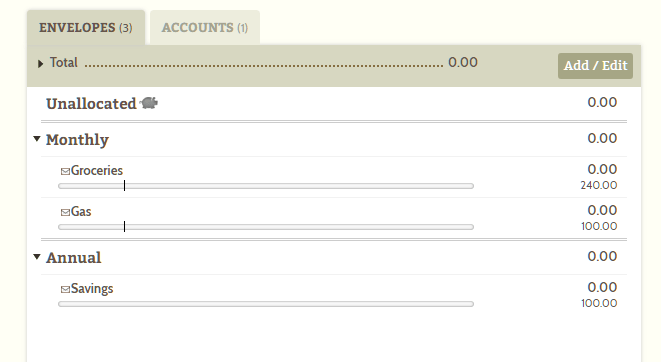
Task: Click the Groceries 240.00 budget amount
Action: coord(599,185)
